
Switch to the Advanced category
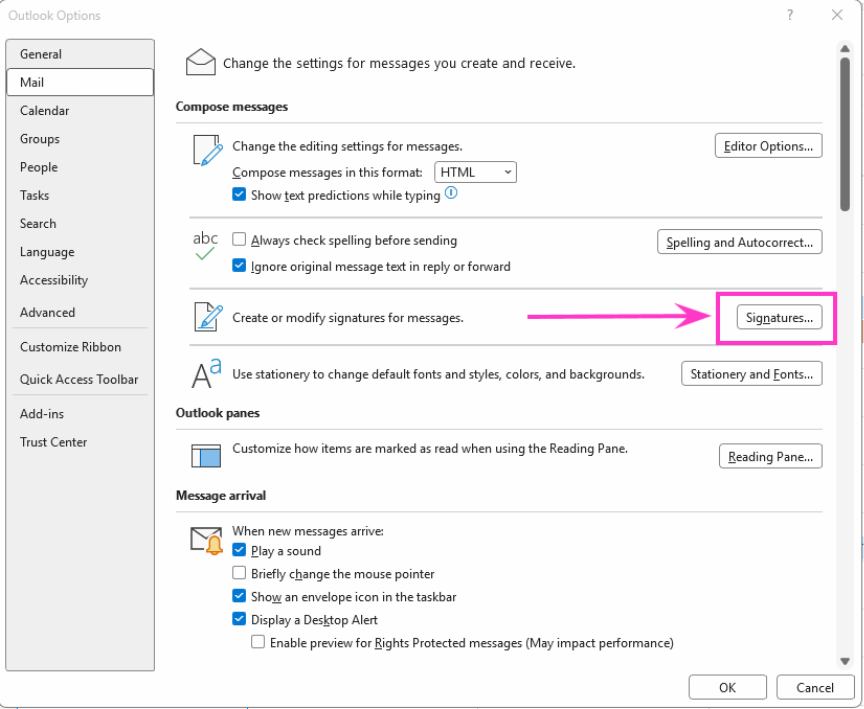pos(80,312)
